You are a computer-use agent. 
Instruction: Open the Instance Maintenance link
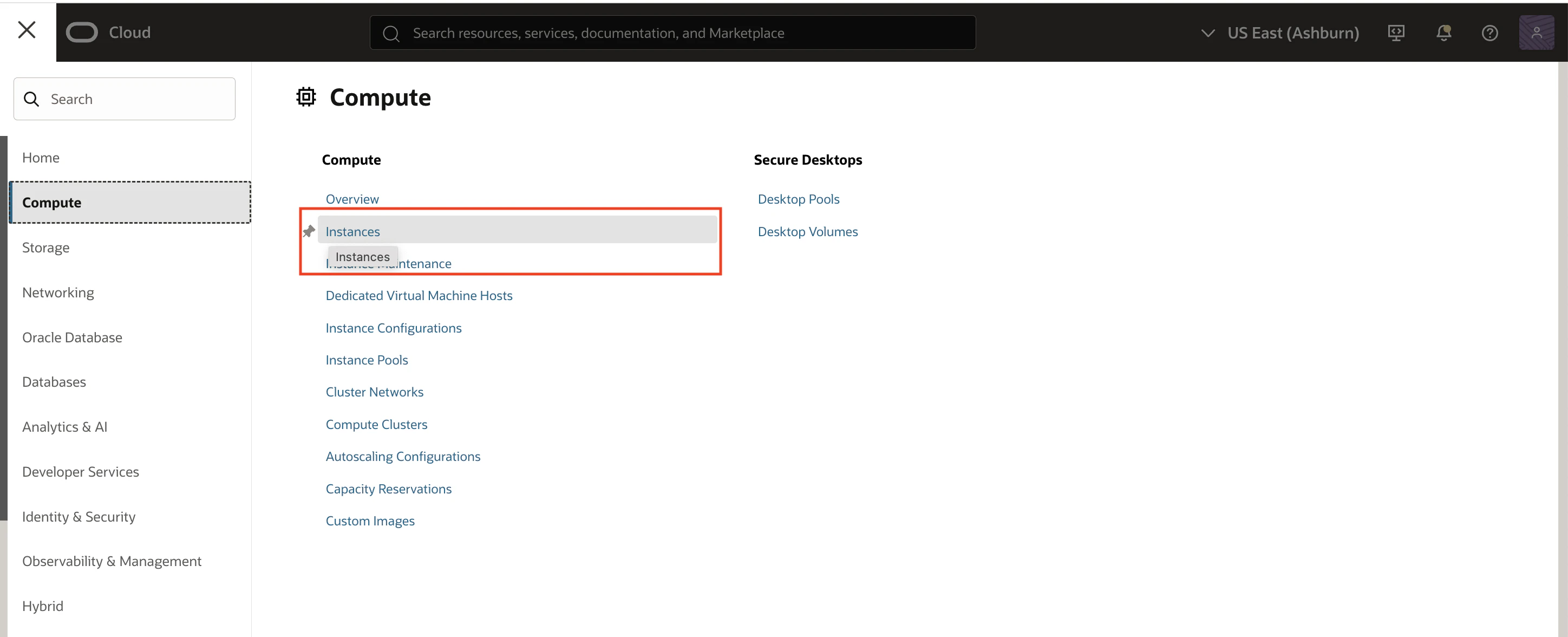click(388, 264)
